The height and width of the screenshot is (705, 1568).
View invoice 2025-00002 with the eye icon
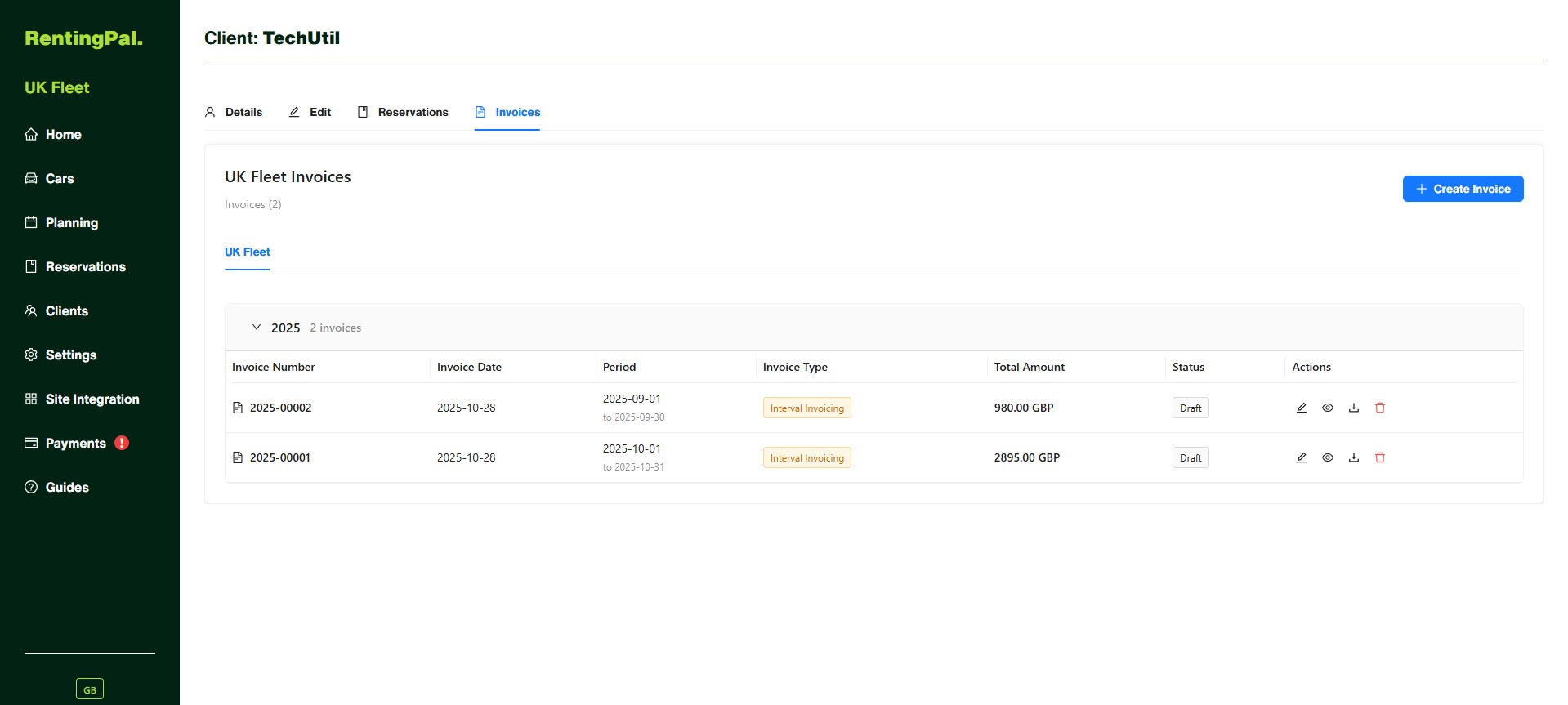click(1328, 408)
